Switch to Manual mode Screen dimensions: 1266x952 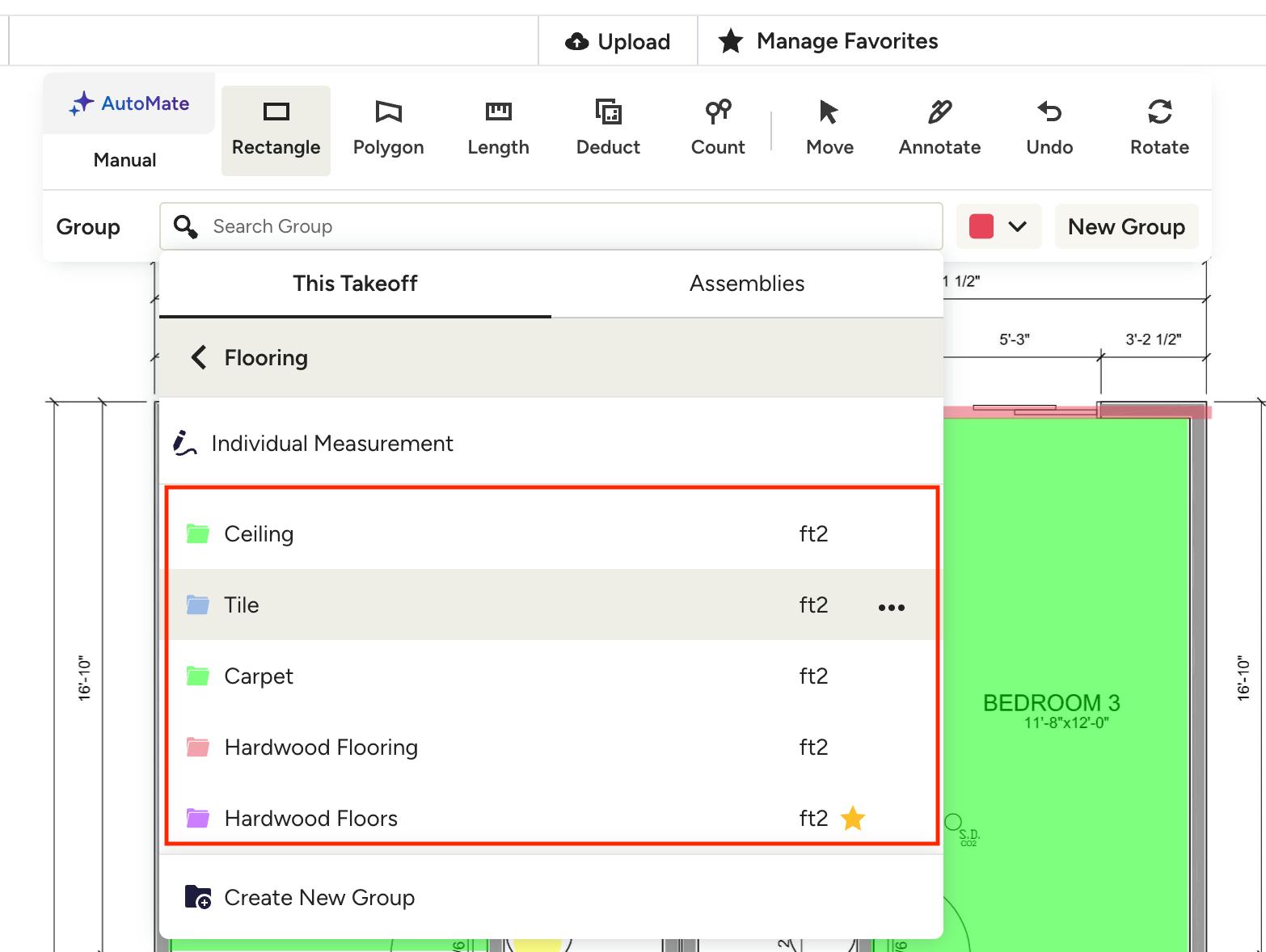click(124, 160)
